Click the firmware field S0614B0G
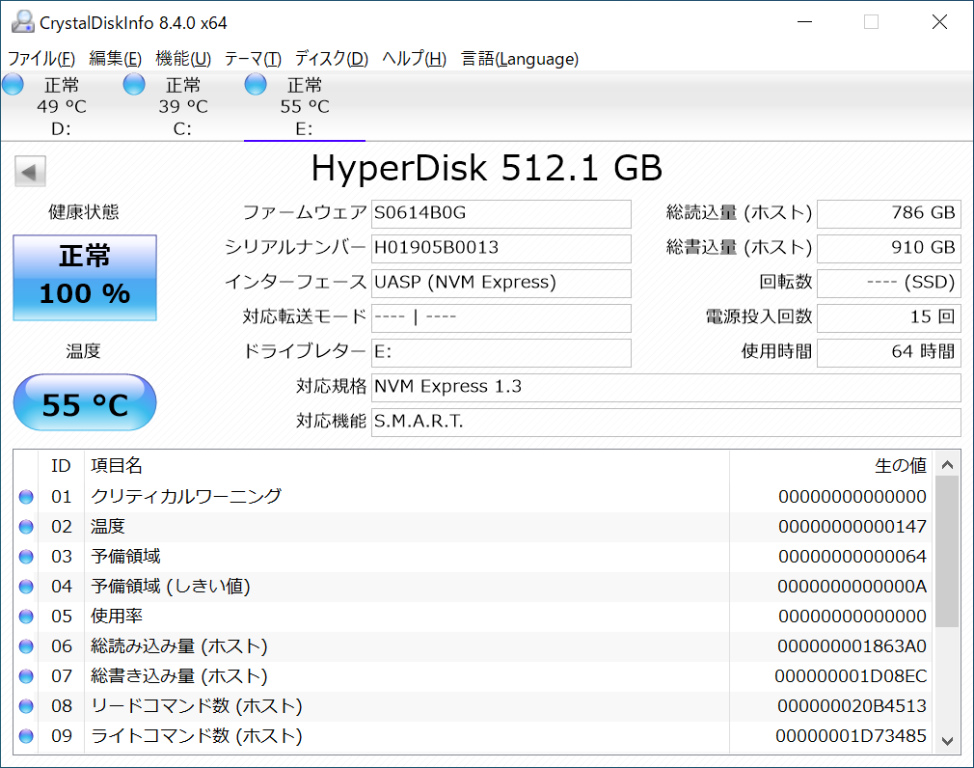Viewport: 974px width, 768px height. pos(500,214)
